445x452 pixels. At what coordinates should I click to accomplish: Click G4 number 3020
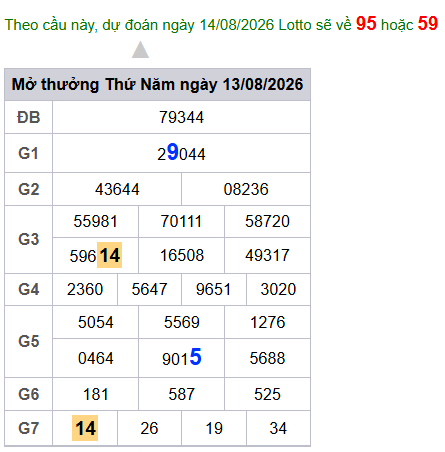(278, 289)
